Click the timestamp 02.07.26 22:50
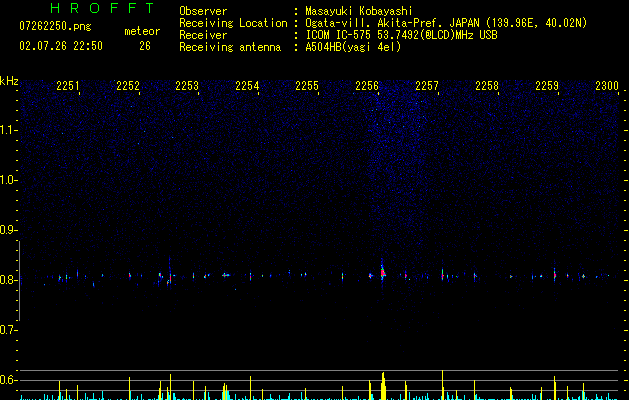This screenshot has width=629, height=400. (x=61, y=46)
